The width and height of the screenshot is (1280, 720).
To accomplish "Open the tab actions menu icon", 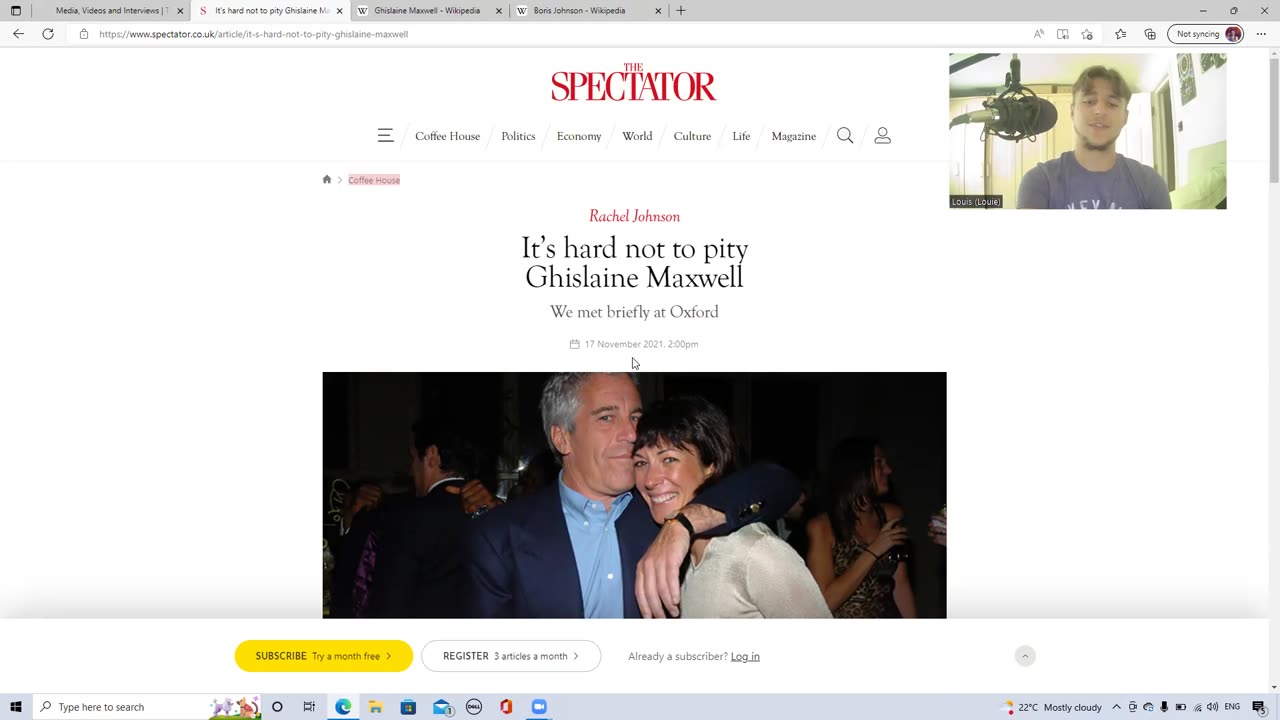I will point(15,11).
